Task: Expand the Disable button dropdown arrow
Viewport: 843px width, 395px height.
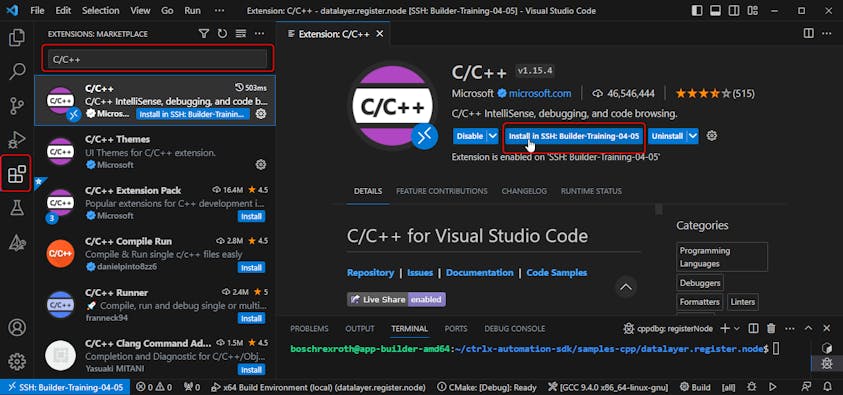Action: point(493,136)
